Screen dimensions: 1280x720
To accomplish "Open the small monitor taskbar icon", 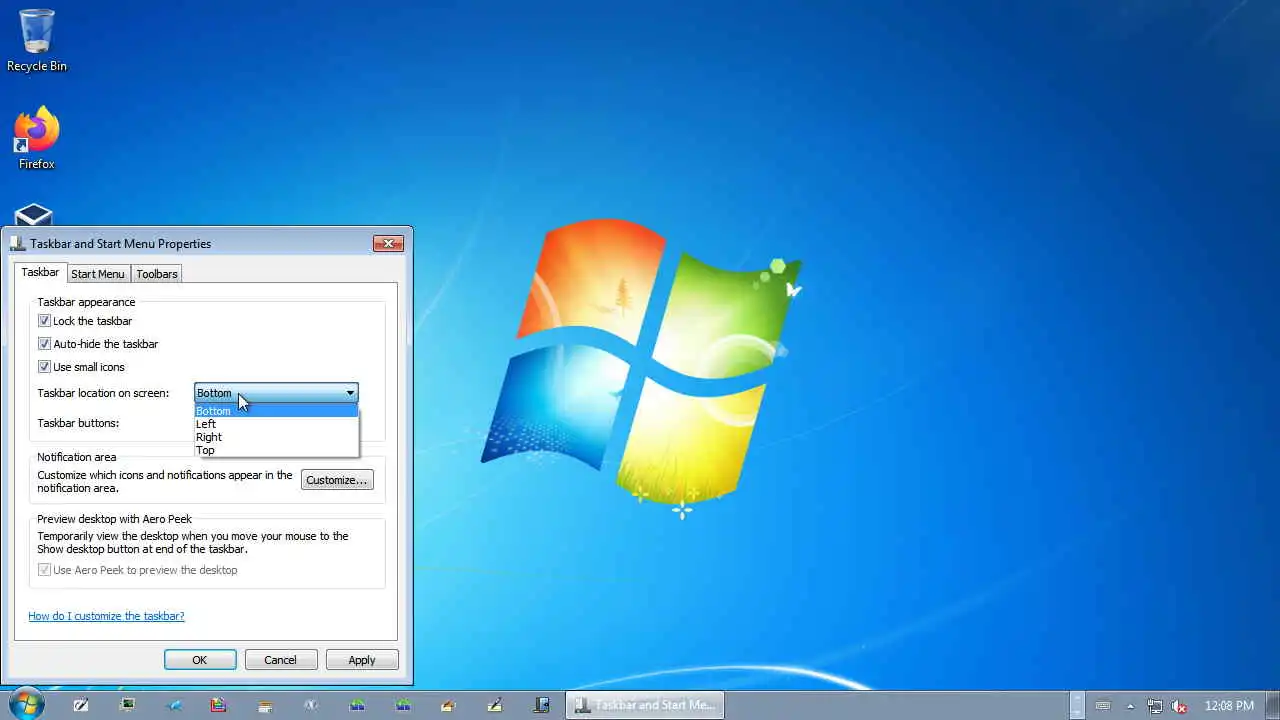I will tap(127, 705).
